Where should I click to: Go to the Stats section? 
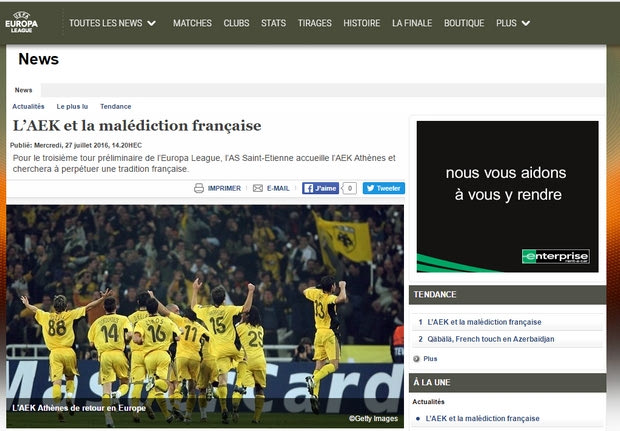tap(273, 23)
